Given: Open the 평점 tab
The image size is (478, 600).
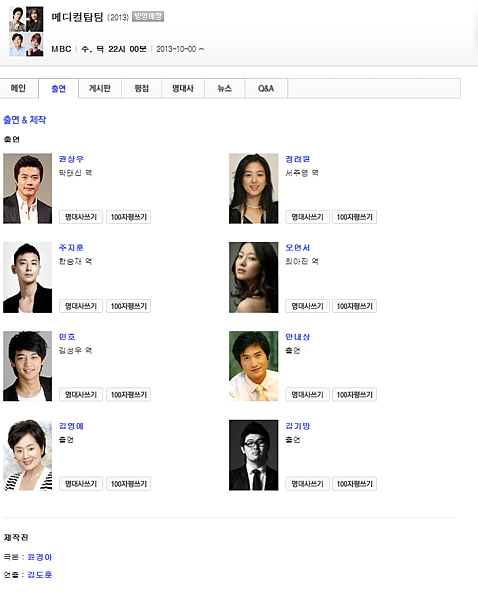Looking at the screenshot, I should [142, 88].
